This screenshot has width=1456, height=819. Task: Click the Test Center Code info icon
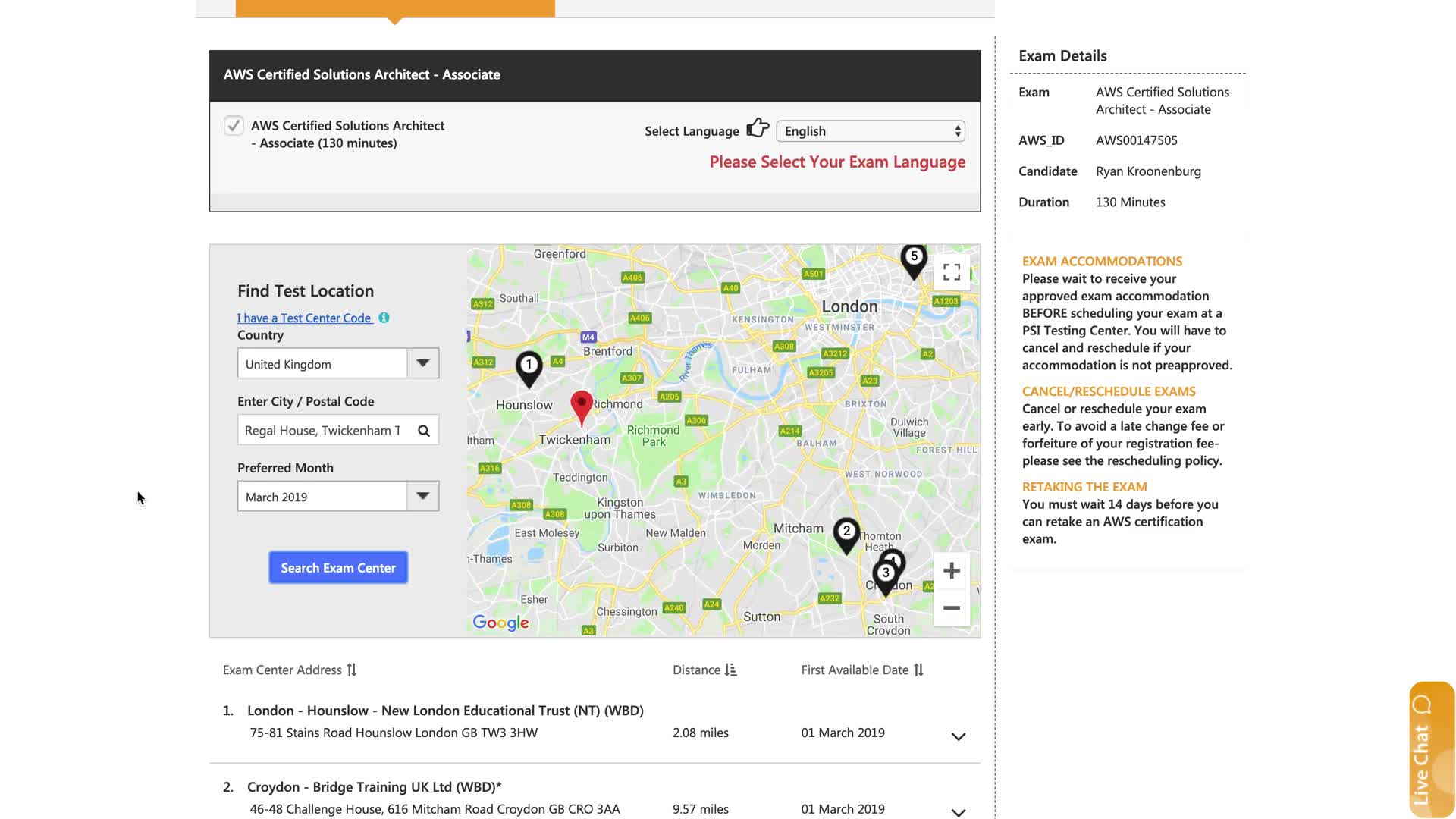pos(384,318)
